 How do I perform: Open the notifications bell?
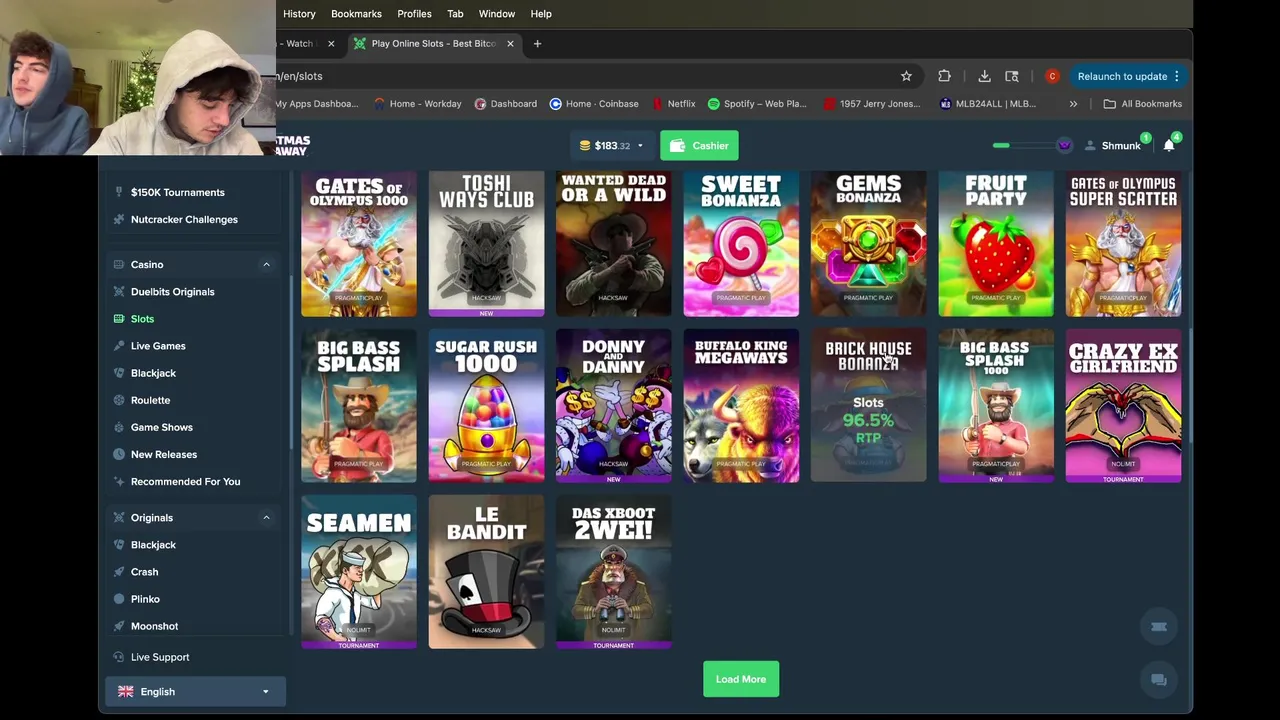point(1169,146)
